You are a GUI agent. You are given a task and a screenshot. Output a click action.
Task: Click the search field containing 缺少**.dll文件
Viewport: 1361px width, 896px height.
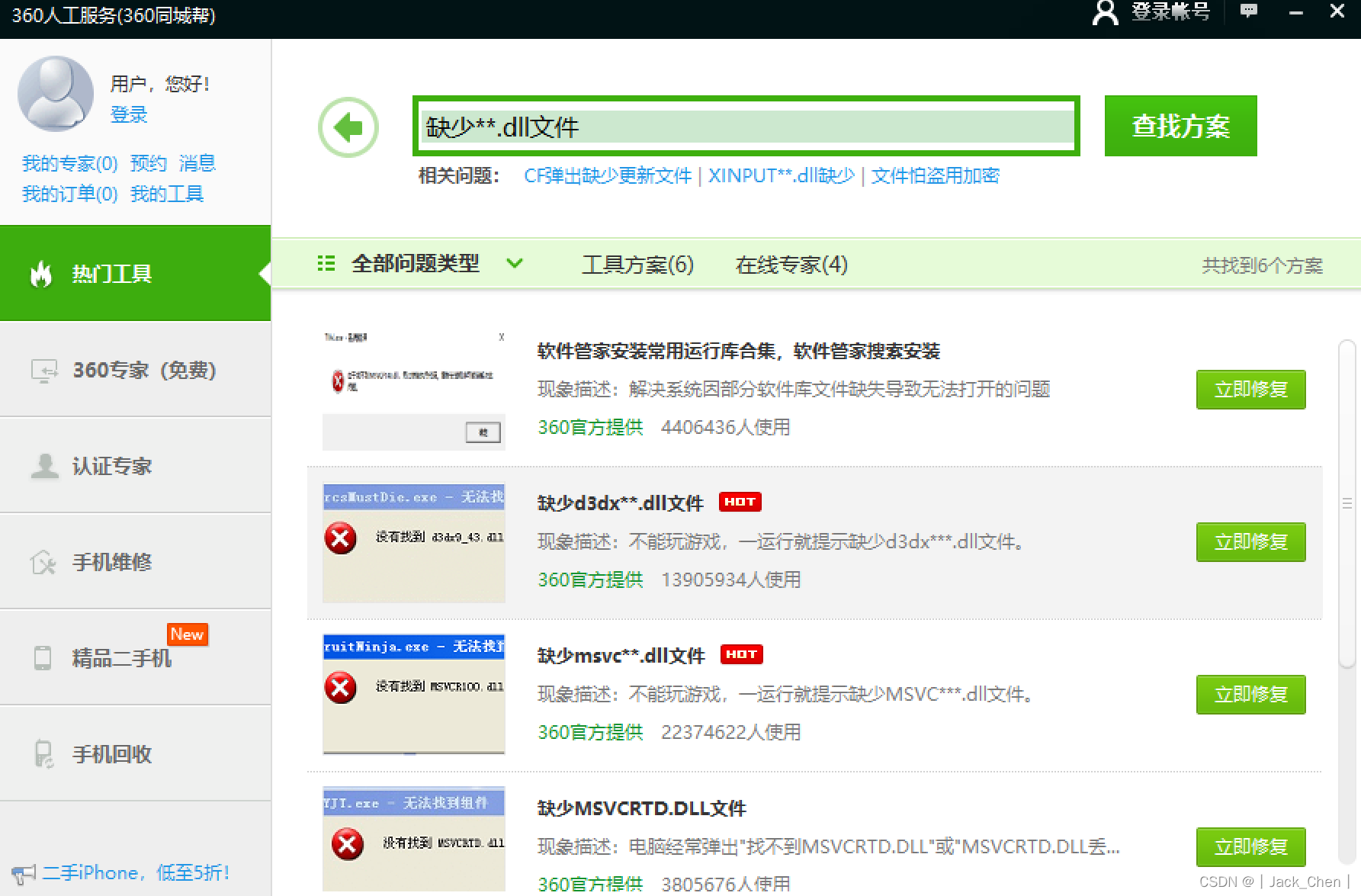pos(746,127)
